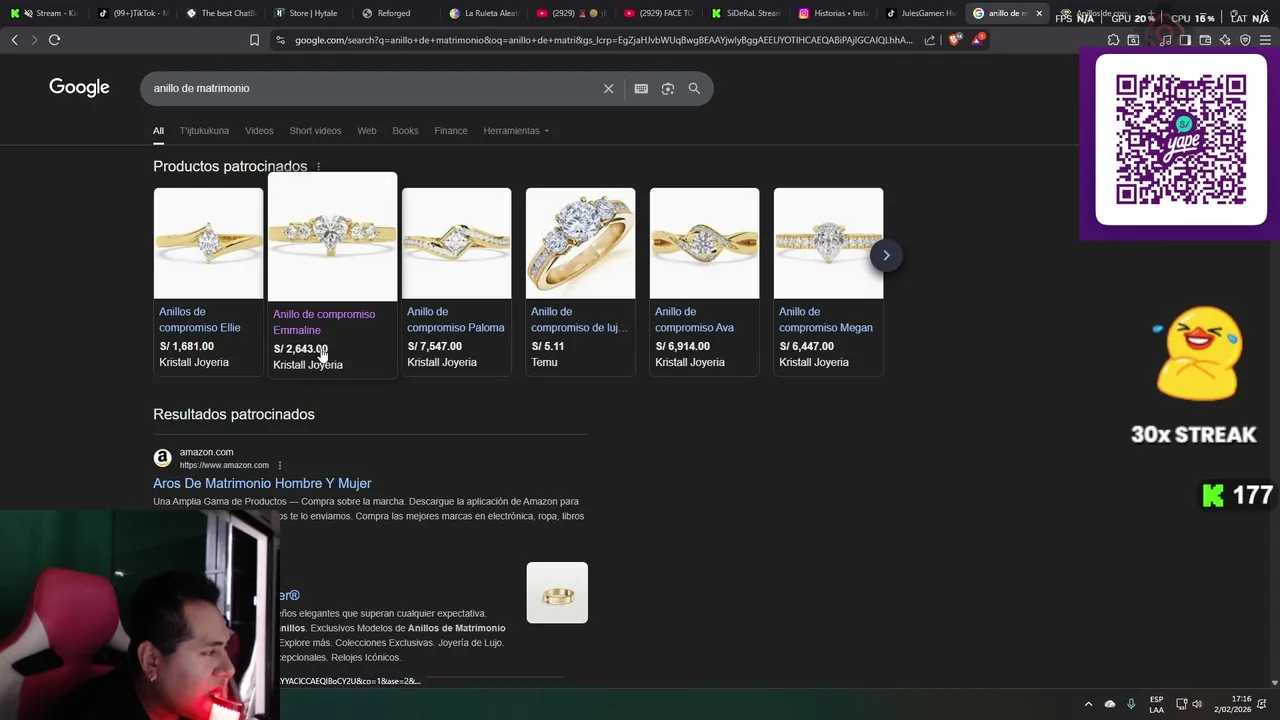This screenshot has width=1280, height=720.
Task: Open OneDrive cloud tray icon
Action: pyautogui.click(x=1110, y=704)
